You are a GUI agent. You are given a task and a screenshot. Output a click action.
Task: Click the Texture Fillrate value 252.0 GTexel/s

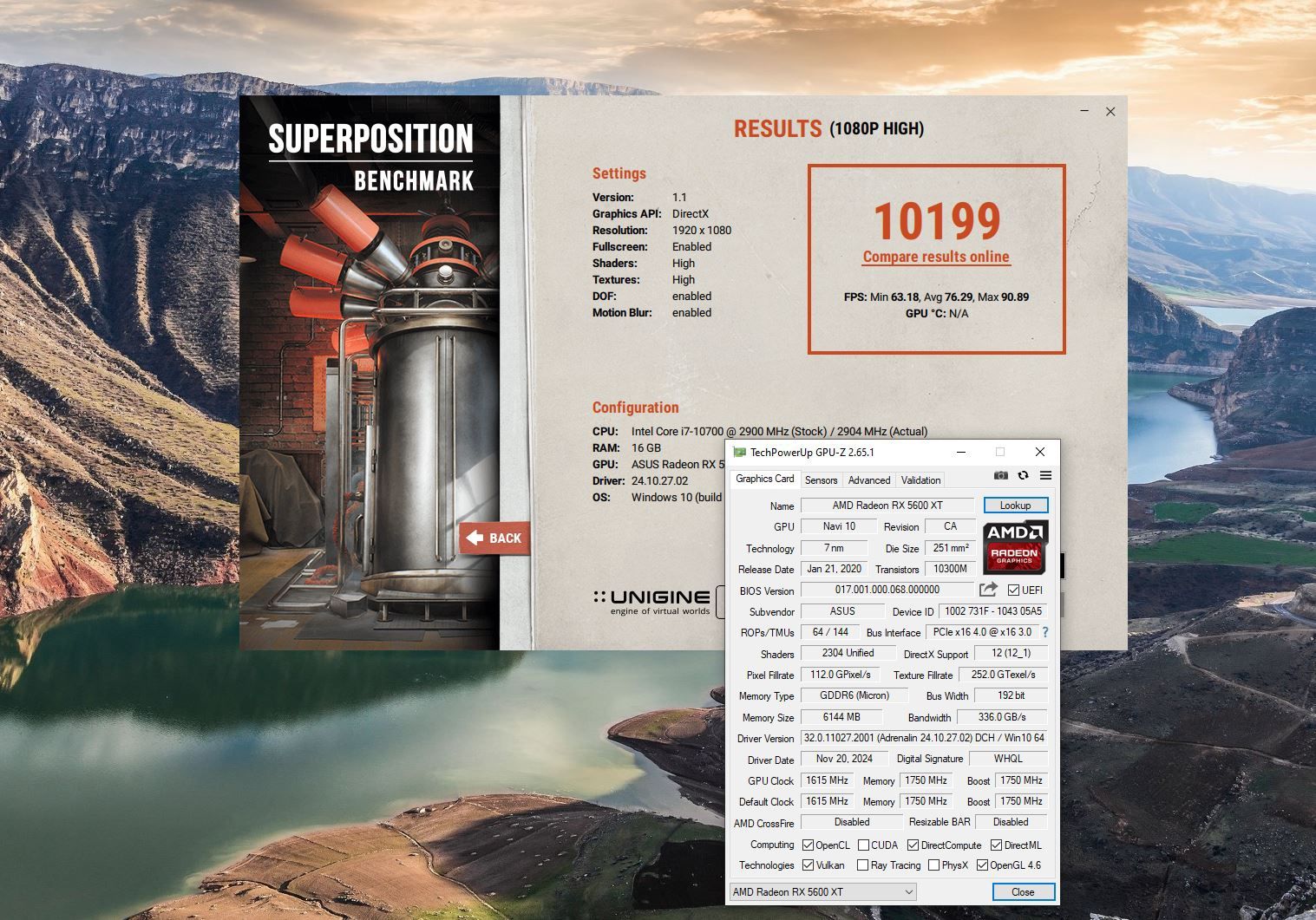click(x=1003, y=675)
